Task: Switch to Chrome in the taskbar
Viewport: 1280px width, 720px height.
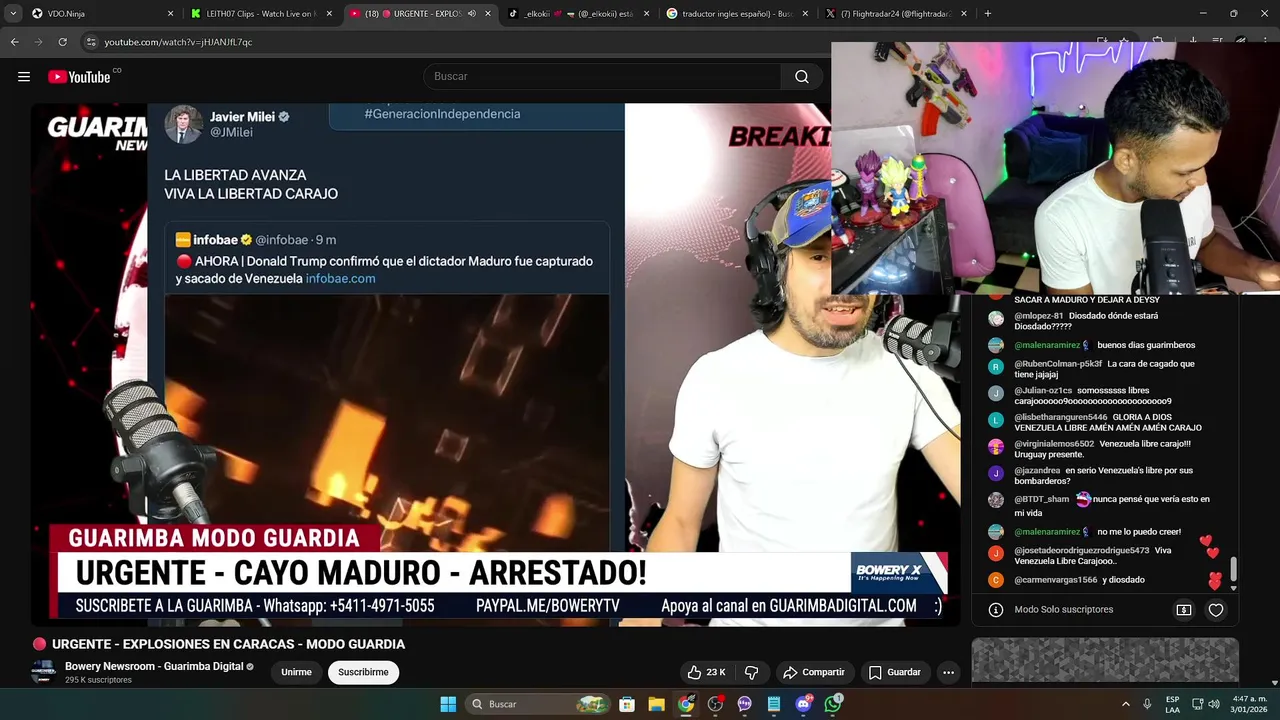Action: 686,704
